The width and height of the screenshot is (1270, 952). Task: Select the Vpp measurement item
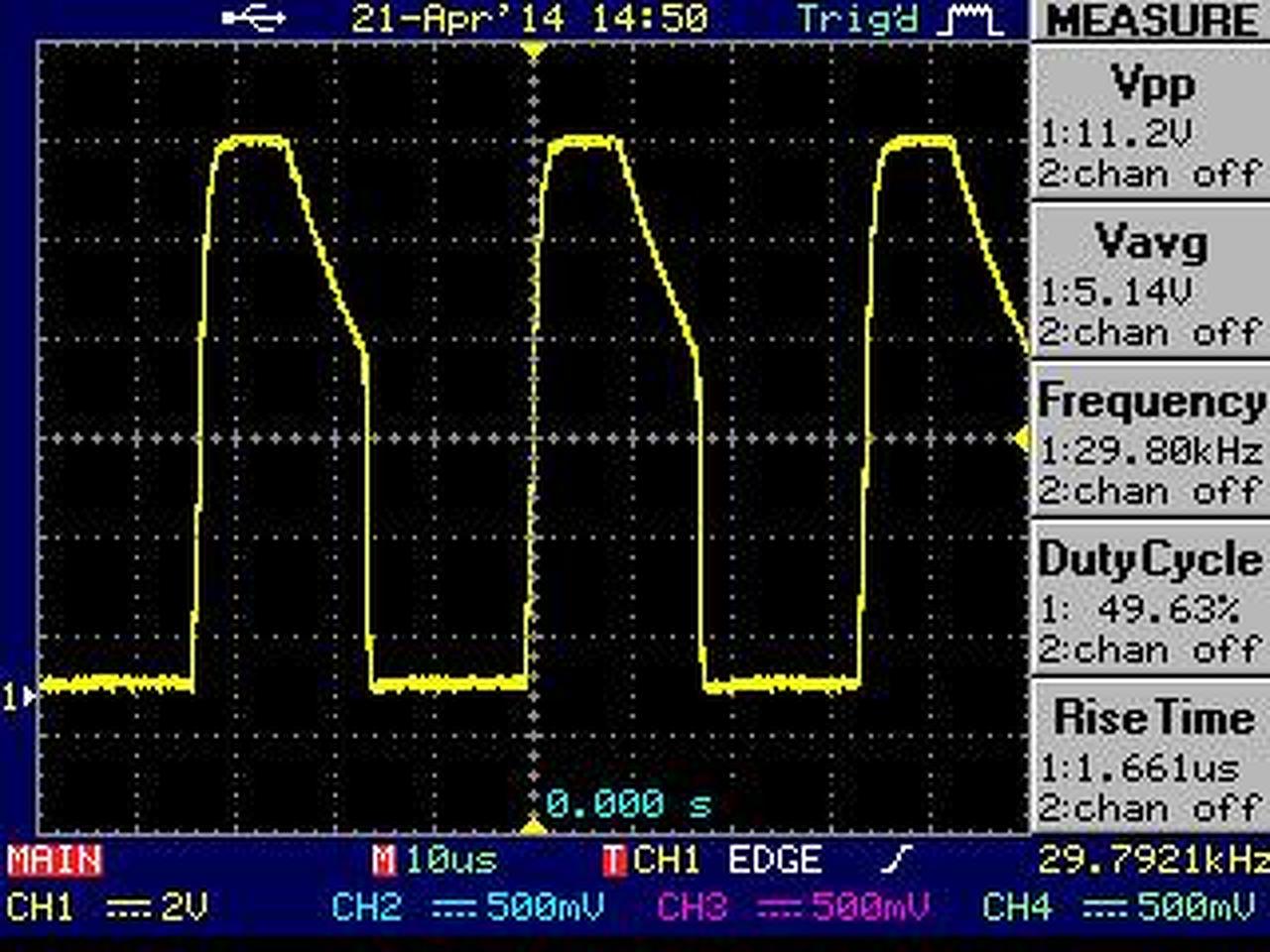point(1153,124)
